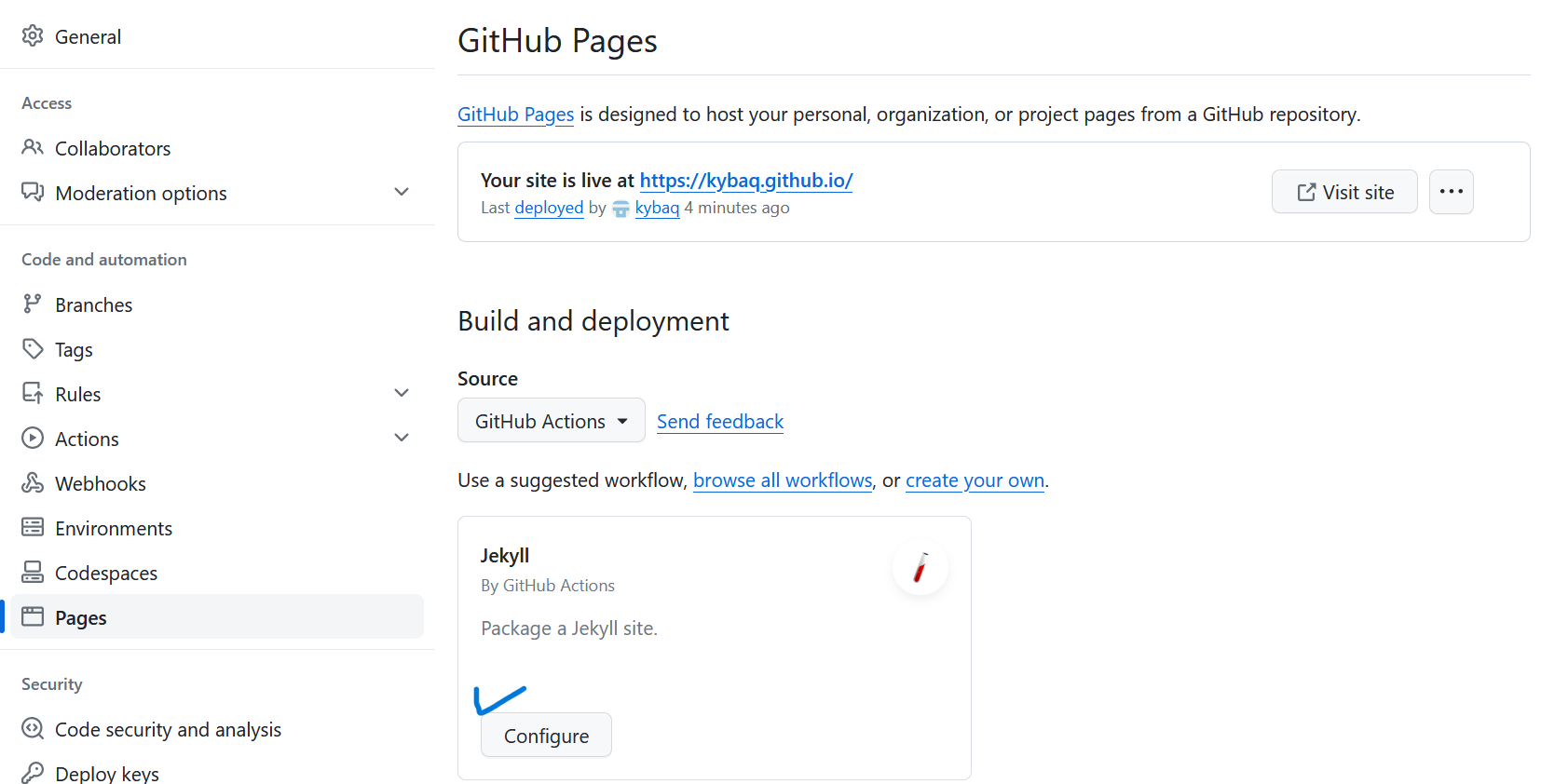
Task: Click the Visit site button
Action: [1344, 192]
